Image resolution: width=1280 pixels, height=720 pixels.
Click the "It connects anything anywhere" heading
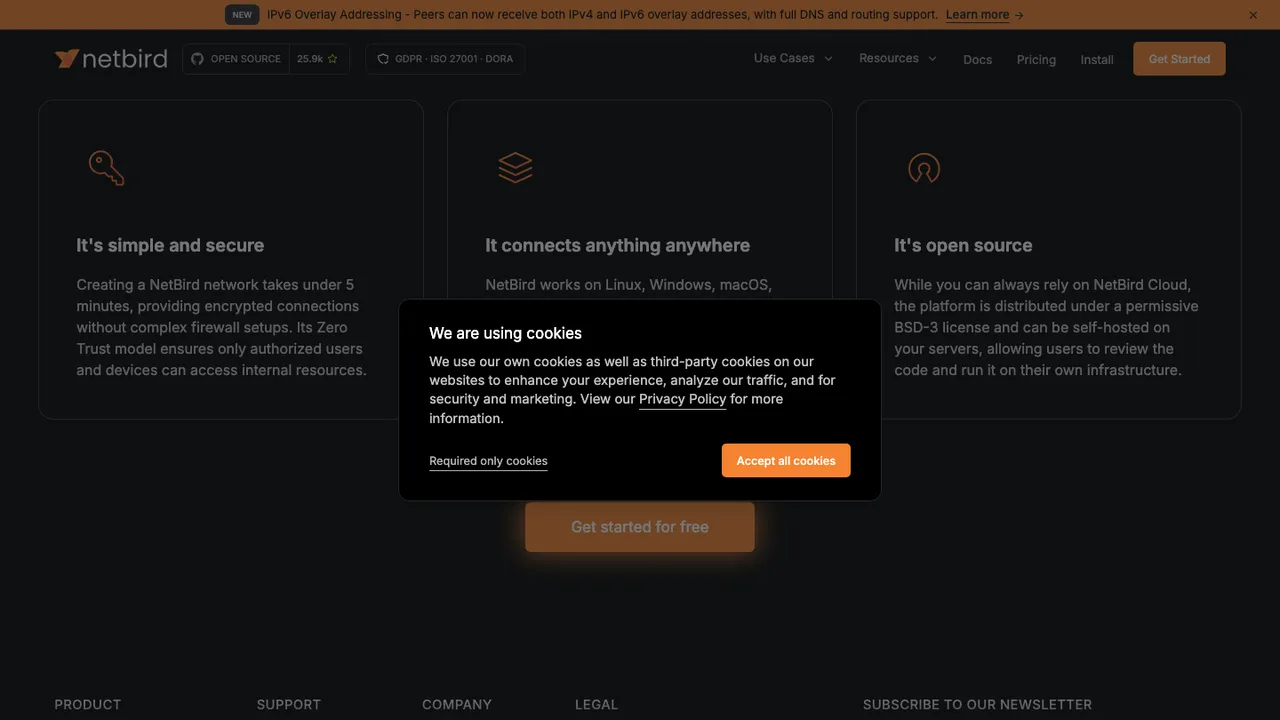pyautogui.click(x=617, y=245)
